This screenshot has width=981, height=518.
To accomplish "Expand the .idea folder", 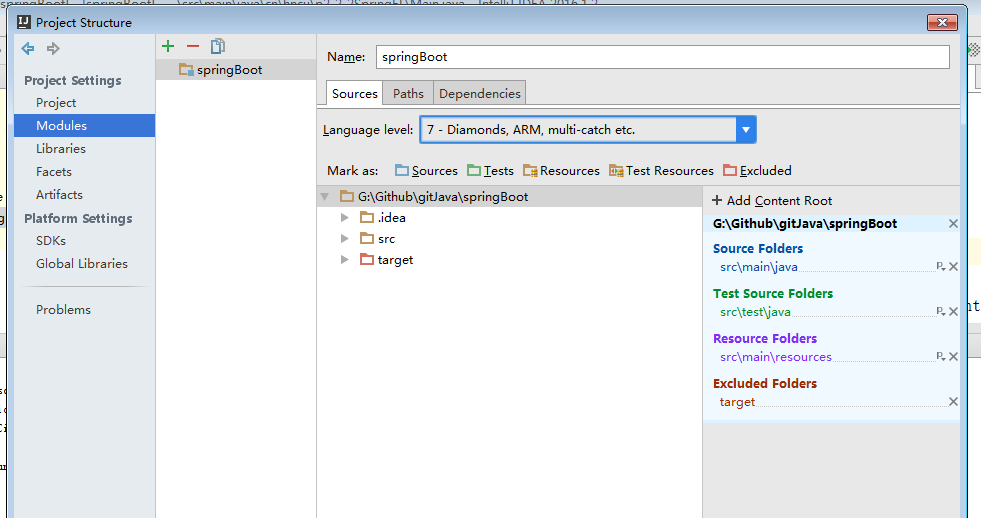I will 345,218.
